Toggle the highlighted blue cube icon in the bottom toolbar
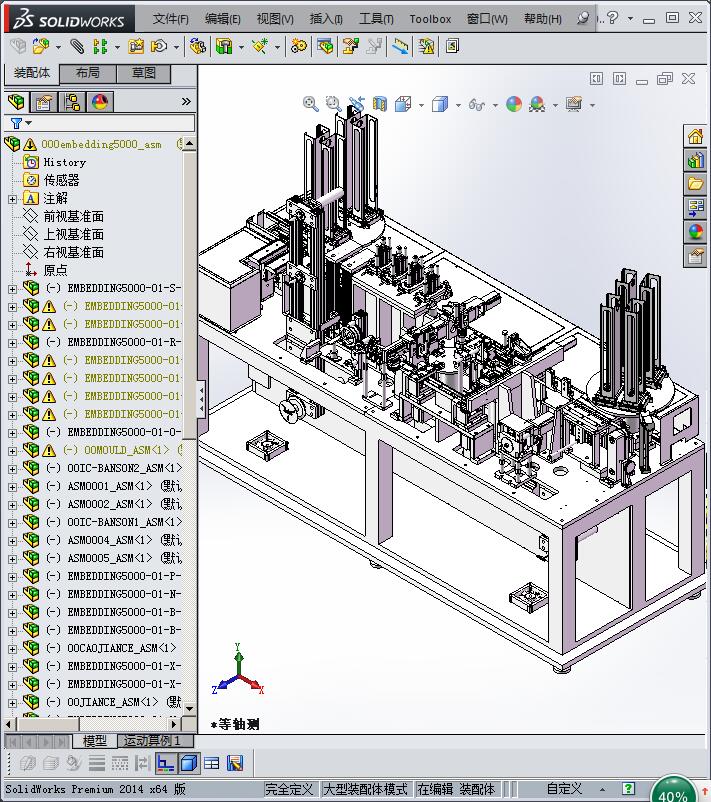711x802 pixels. (189, 764)
